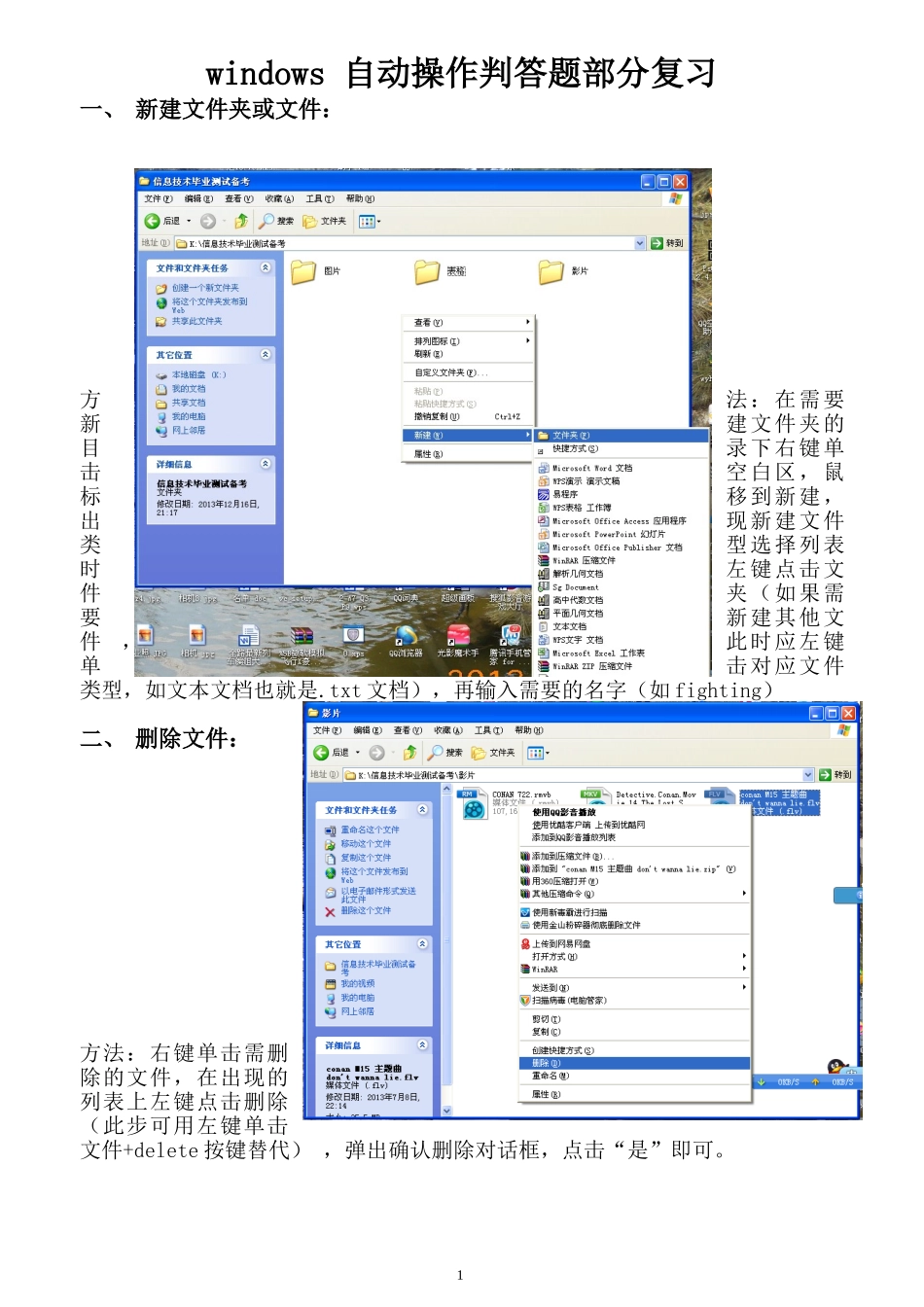Select 新建 in the context menu
The width and height of the screenshot is (924, 1307).
[469, 435]
